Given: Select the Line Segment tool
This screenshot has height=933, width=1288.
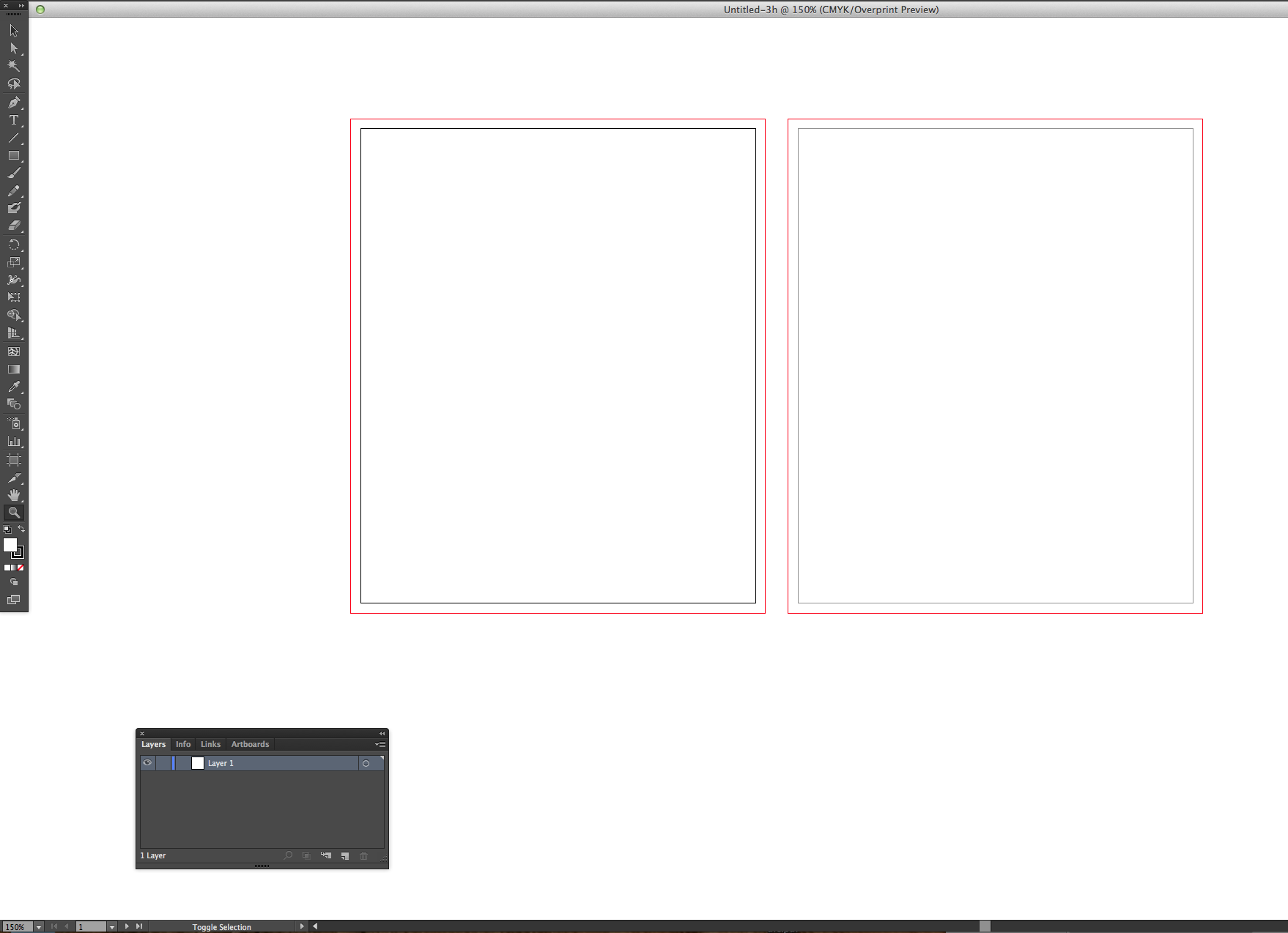Looking at the screenshot, I should pyautogui.click(x=14, y=138).
